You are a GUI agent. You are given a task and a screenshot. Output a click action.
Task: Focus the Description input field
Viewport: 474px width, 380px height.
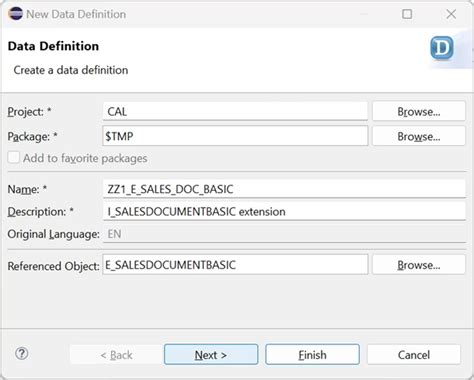[x=284, y=211]
